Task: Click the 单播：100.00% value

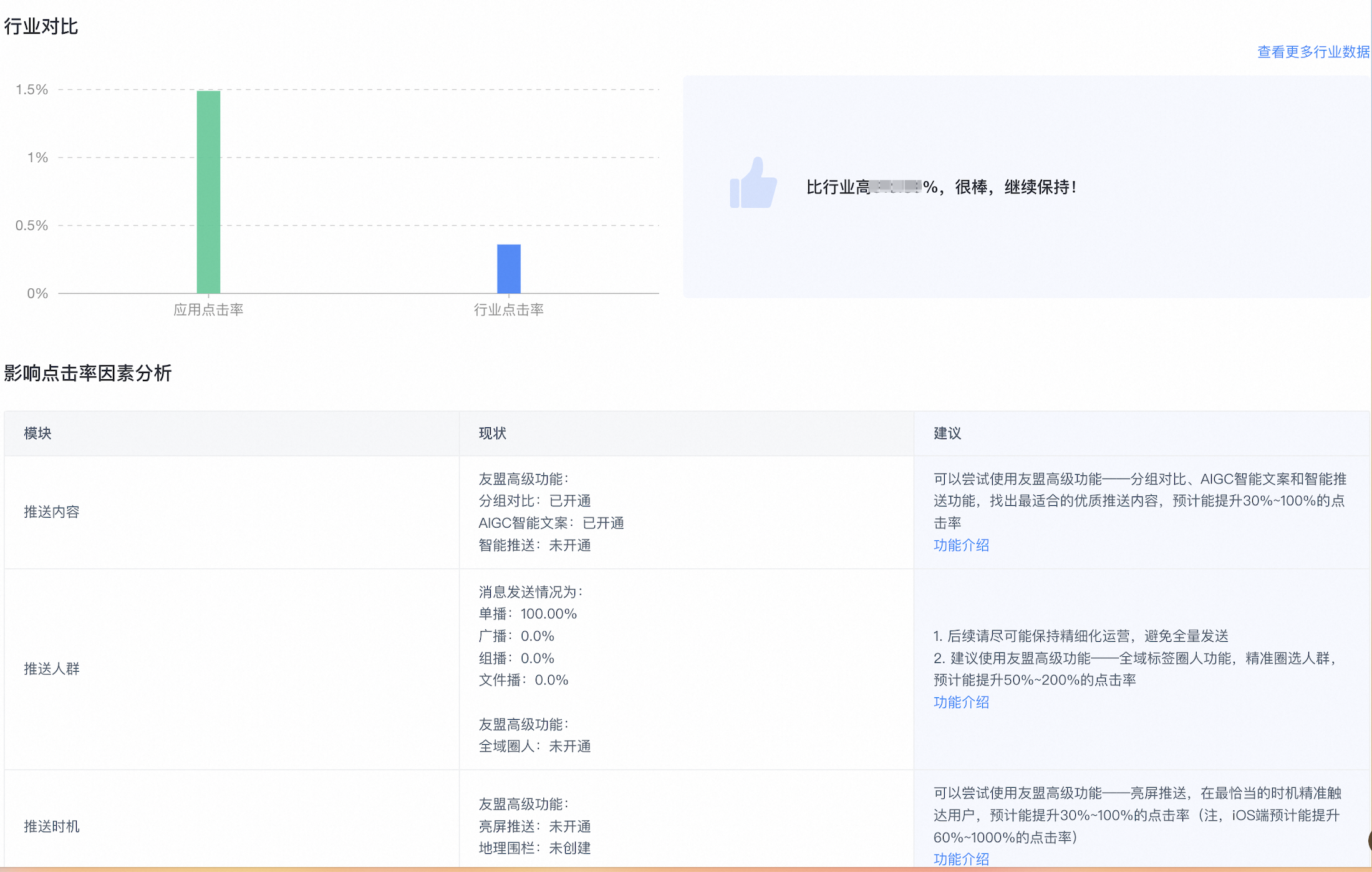Action: 528,614
